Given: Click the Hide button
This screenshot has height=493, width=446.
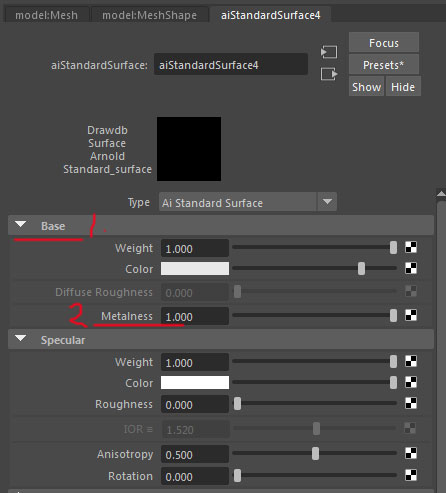Looking at the screenshot, I should click(x=403, y=87).
